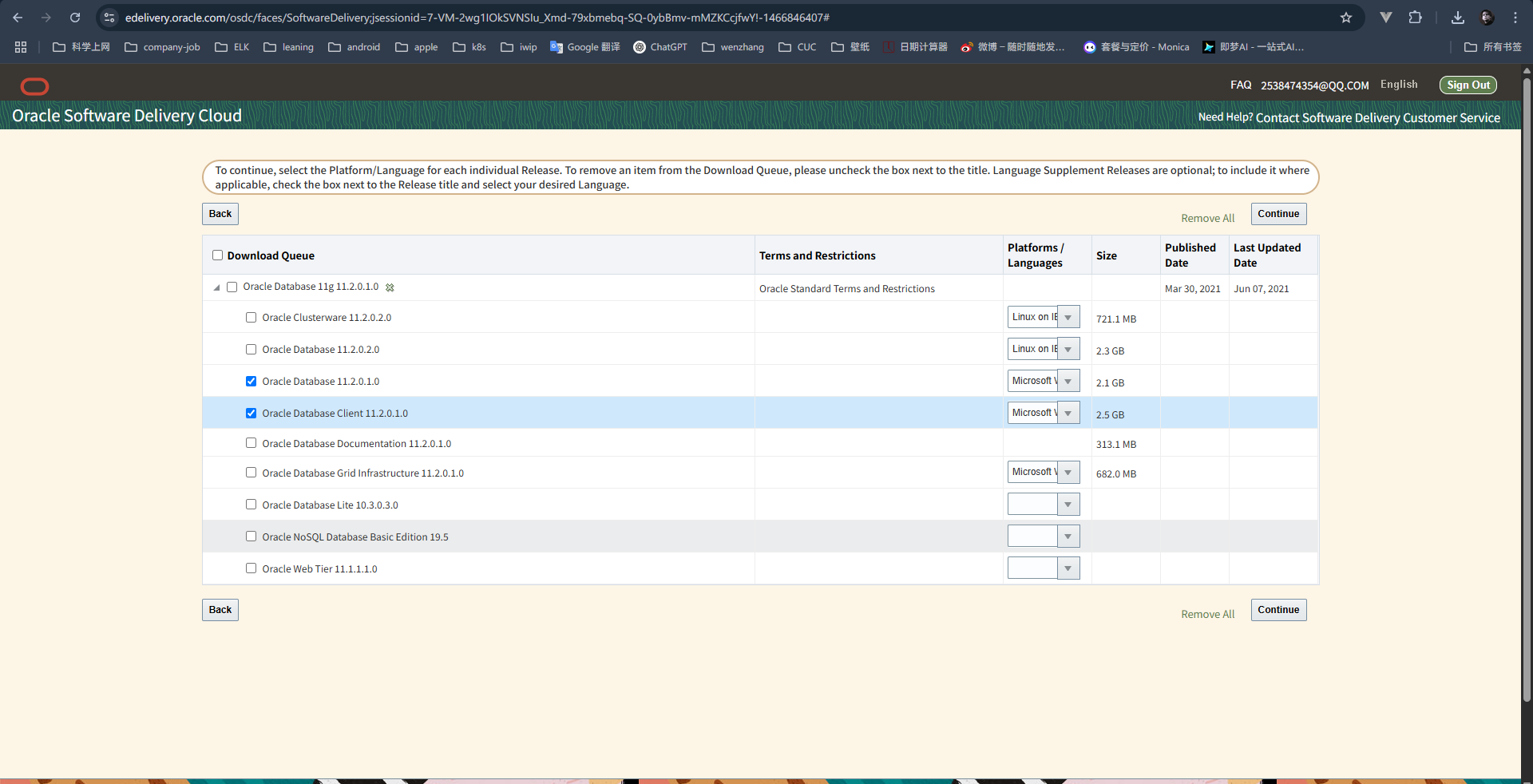This screenshot has width=1533, height=784.
Task: Toggle the Download Queue select-all checkbox
Action: click(x=217, y=255)
